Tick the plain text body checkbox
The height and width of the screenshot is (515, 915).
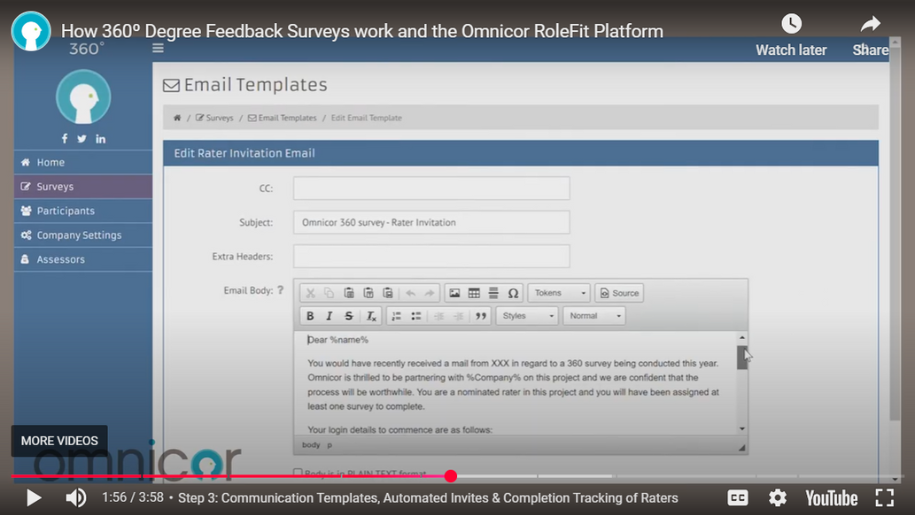pyautogui.click(x=298, y=473)
